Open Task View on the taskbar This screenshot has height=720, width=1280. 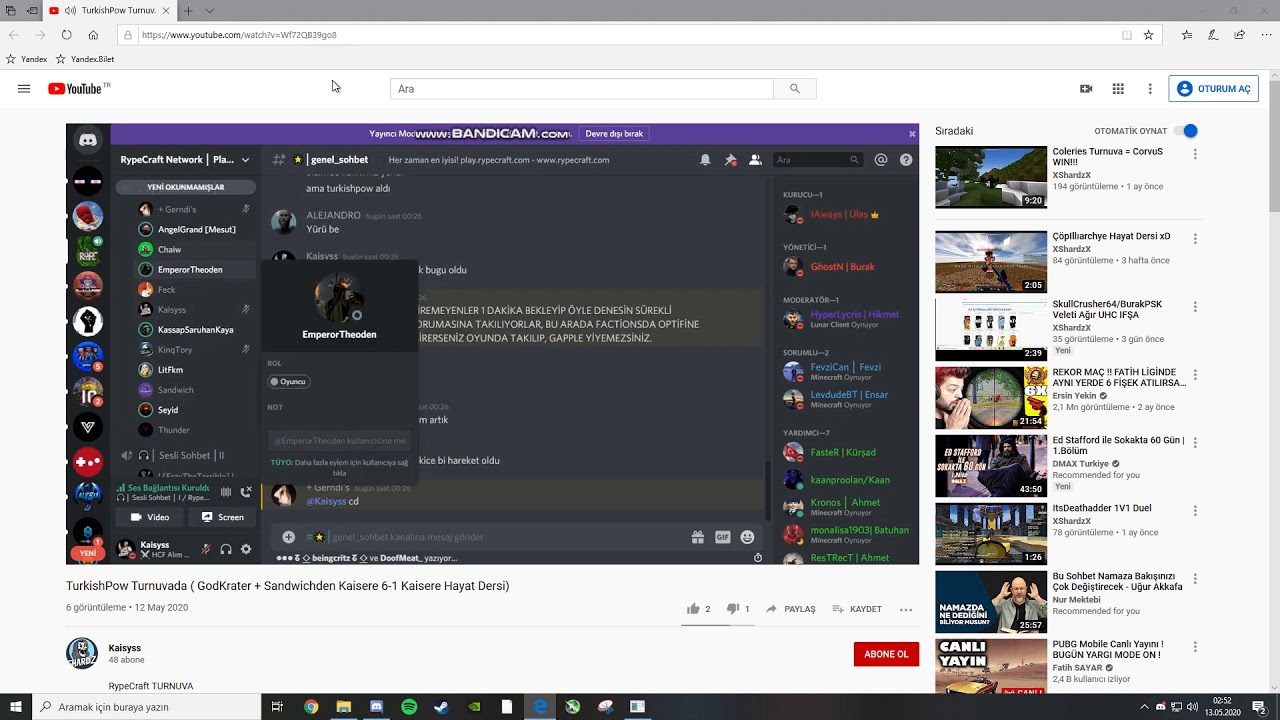click(278, 707)
